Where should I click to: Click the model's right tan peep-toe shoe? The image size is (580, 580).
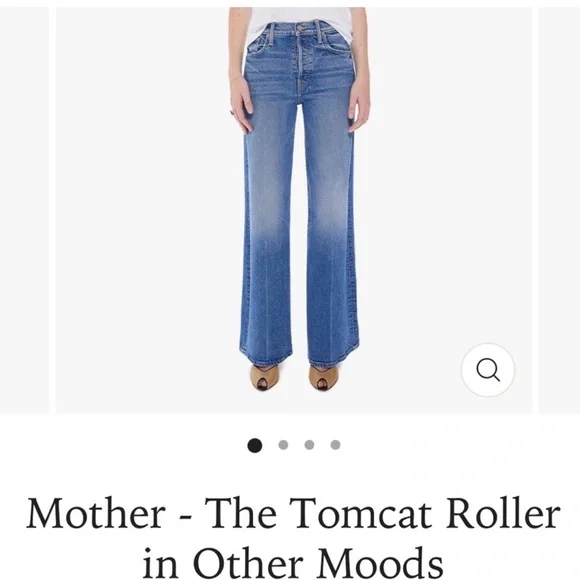[x=323, y=376]
